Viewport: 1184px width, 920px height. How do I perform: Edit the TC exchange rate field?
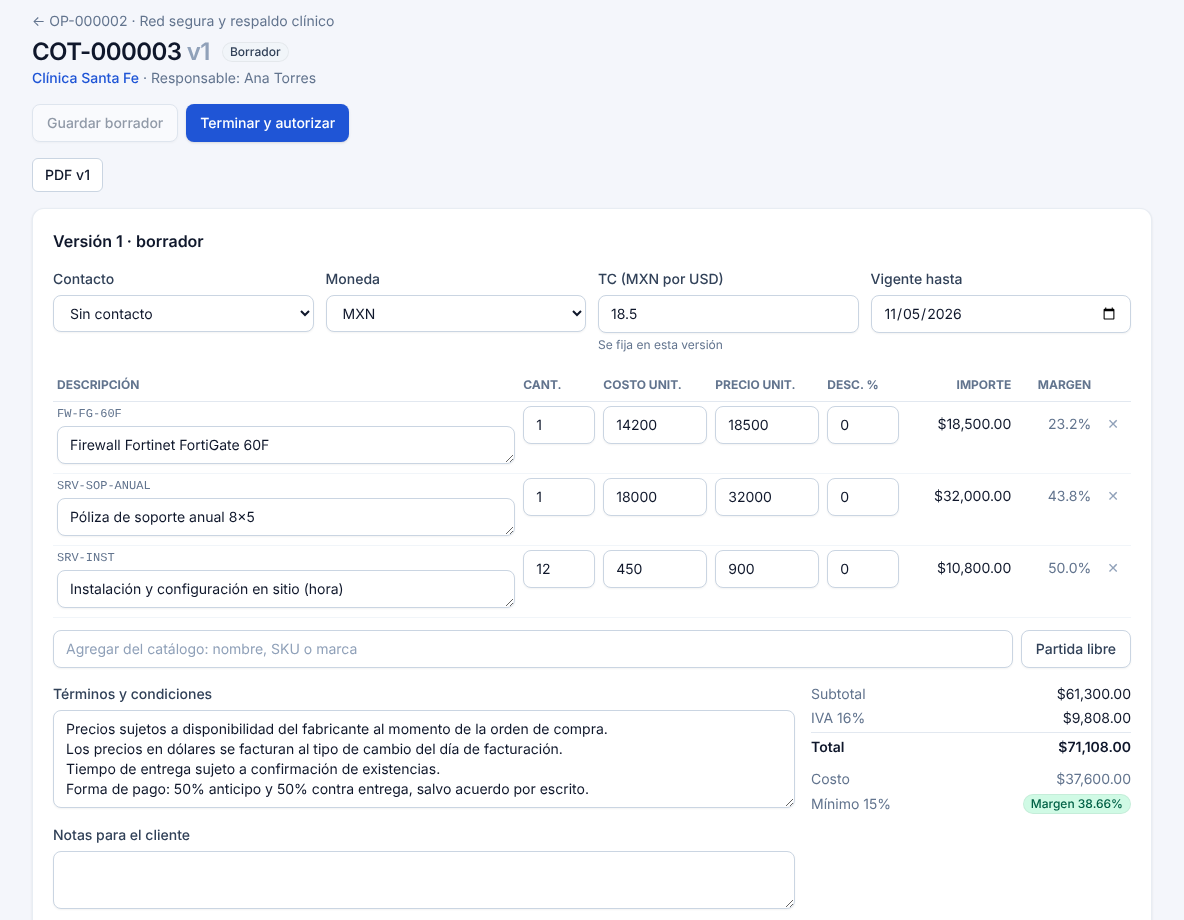728,314
